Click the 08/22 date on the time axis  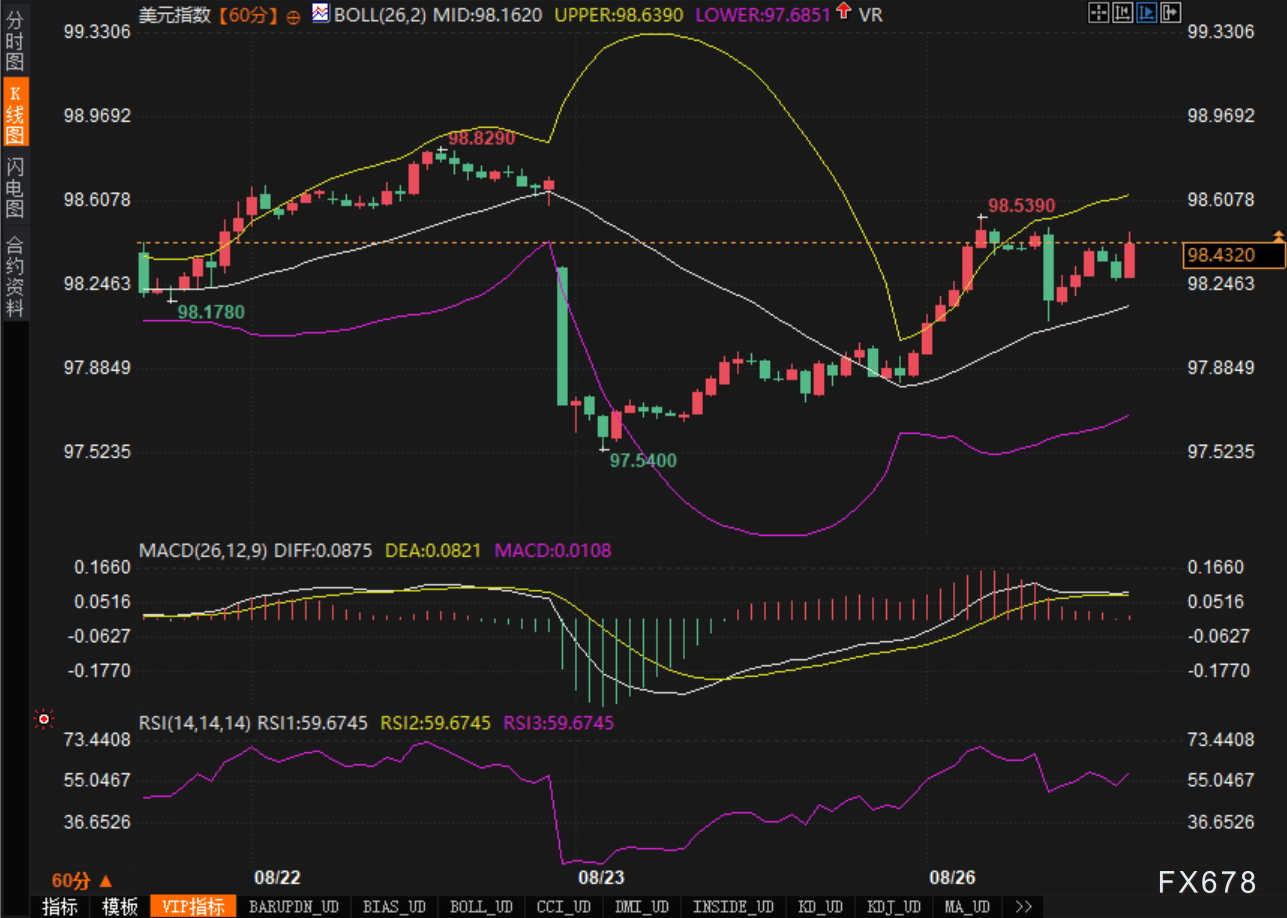tap(277, 878)
